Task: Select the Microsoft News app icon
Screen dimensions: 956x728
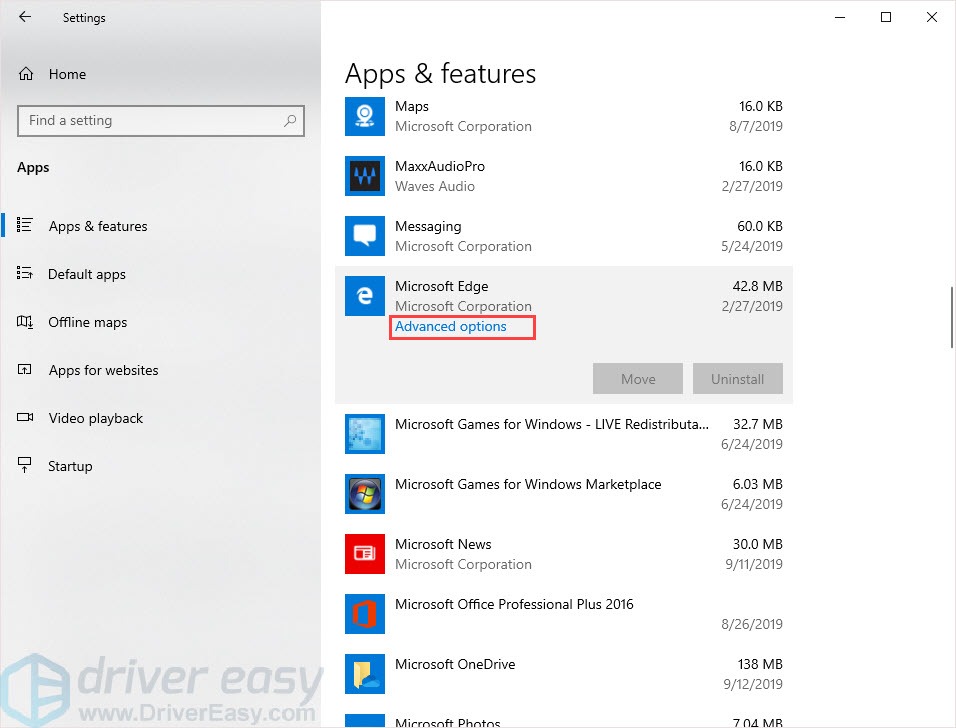Action: coord(365,554)
